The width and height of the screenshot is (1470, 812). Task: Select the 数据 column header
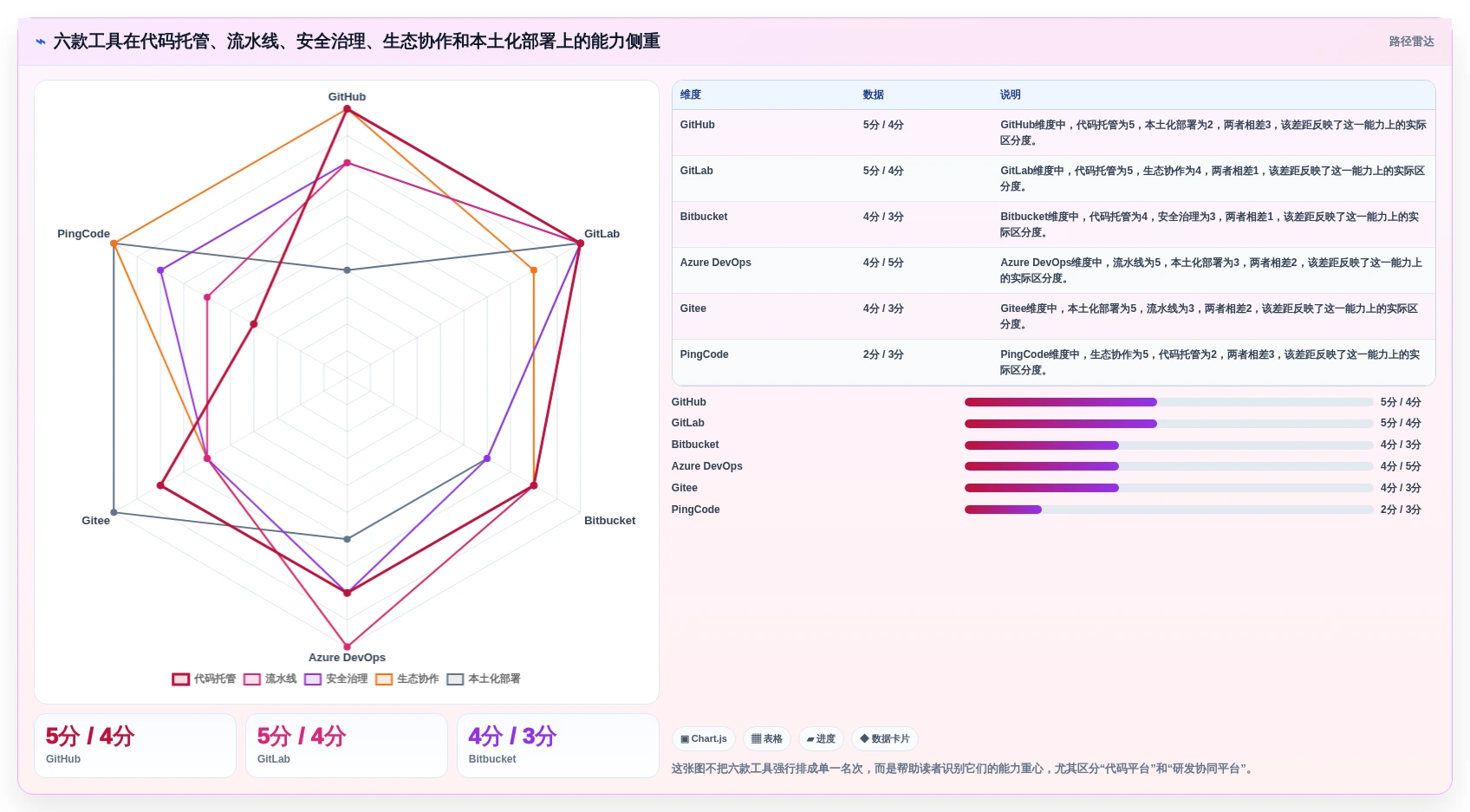point(874,95)
